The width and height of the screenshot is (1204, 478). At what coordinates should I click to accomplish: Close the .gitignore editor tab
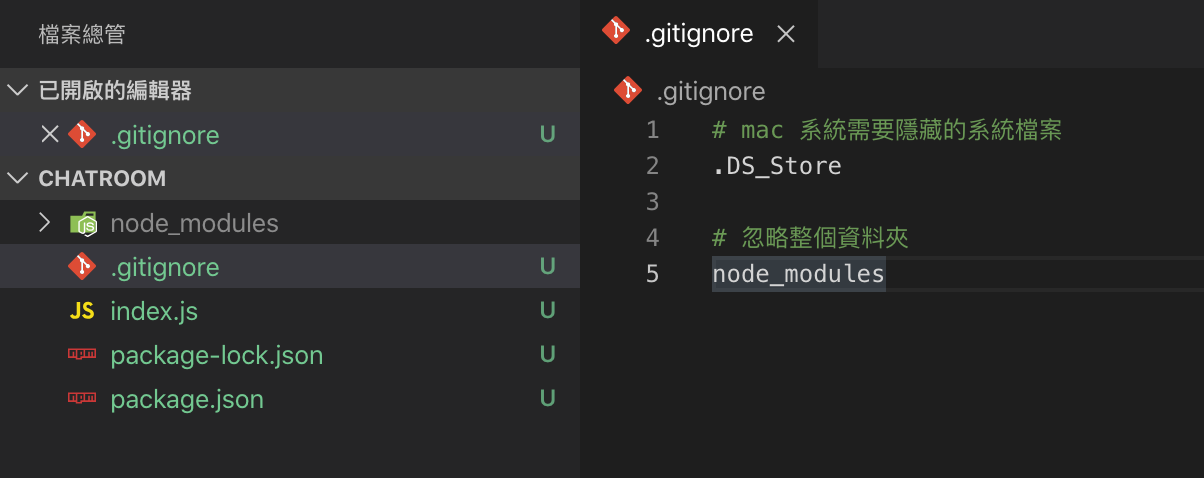coord(786,34)
